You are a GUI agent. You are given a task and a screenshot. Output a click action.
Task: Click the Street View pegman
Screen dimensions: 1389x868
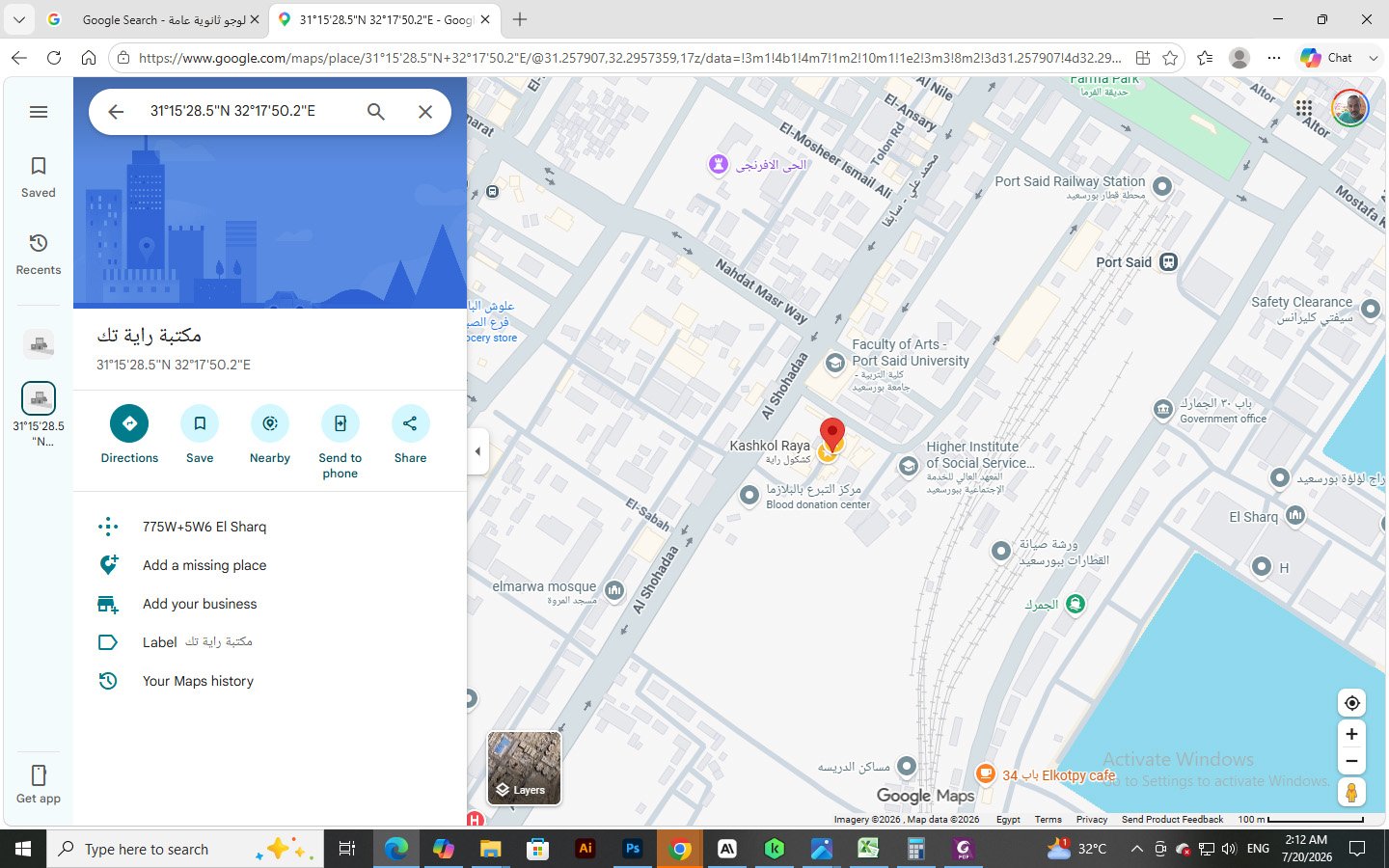click(1352, 793)
